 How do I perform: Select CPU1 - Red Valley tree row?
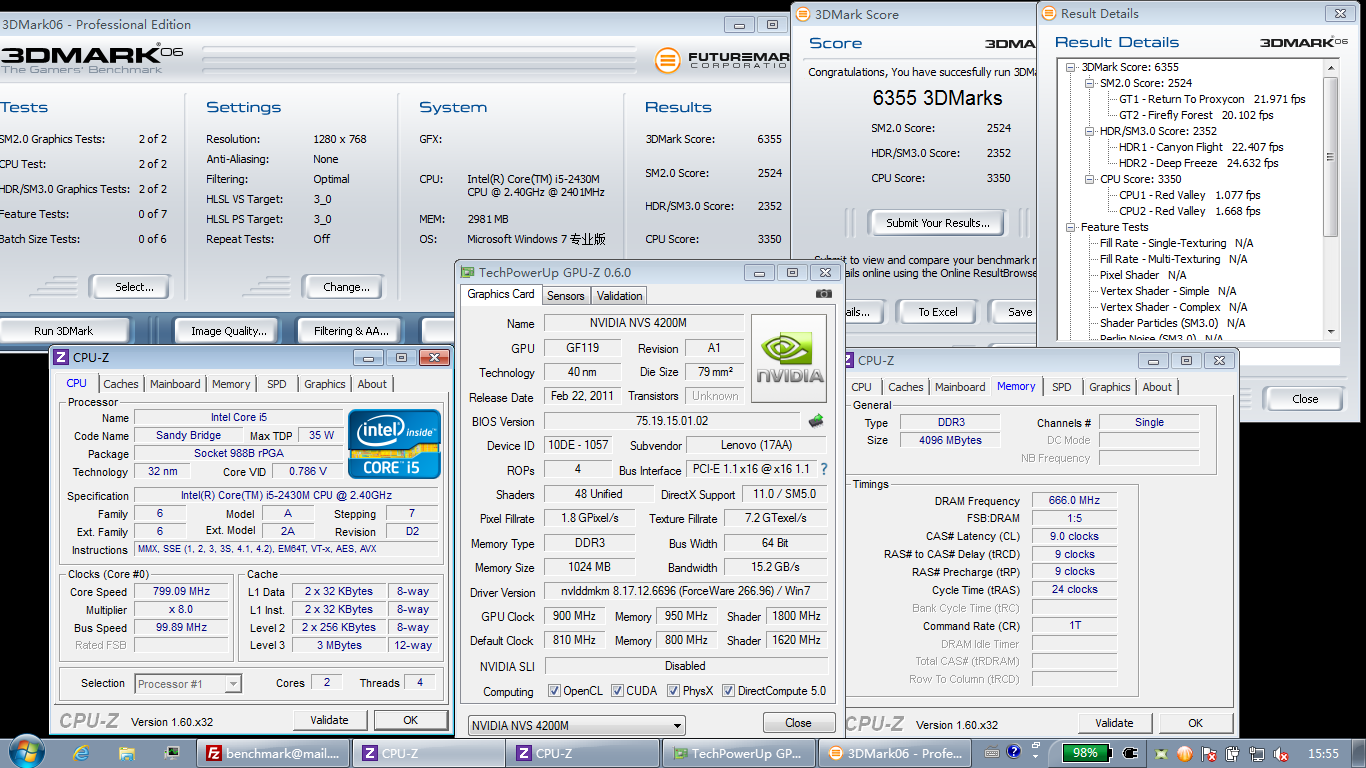click(x=1189, y=195)
